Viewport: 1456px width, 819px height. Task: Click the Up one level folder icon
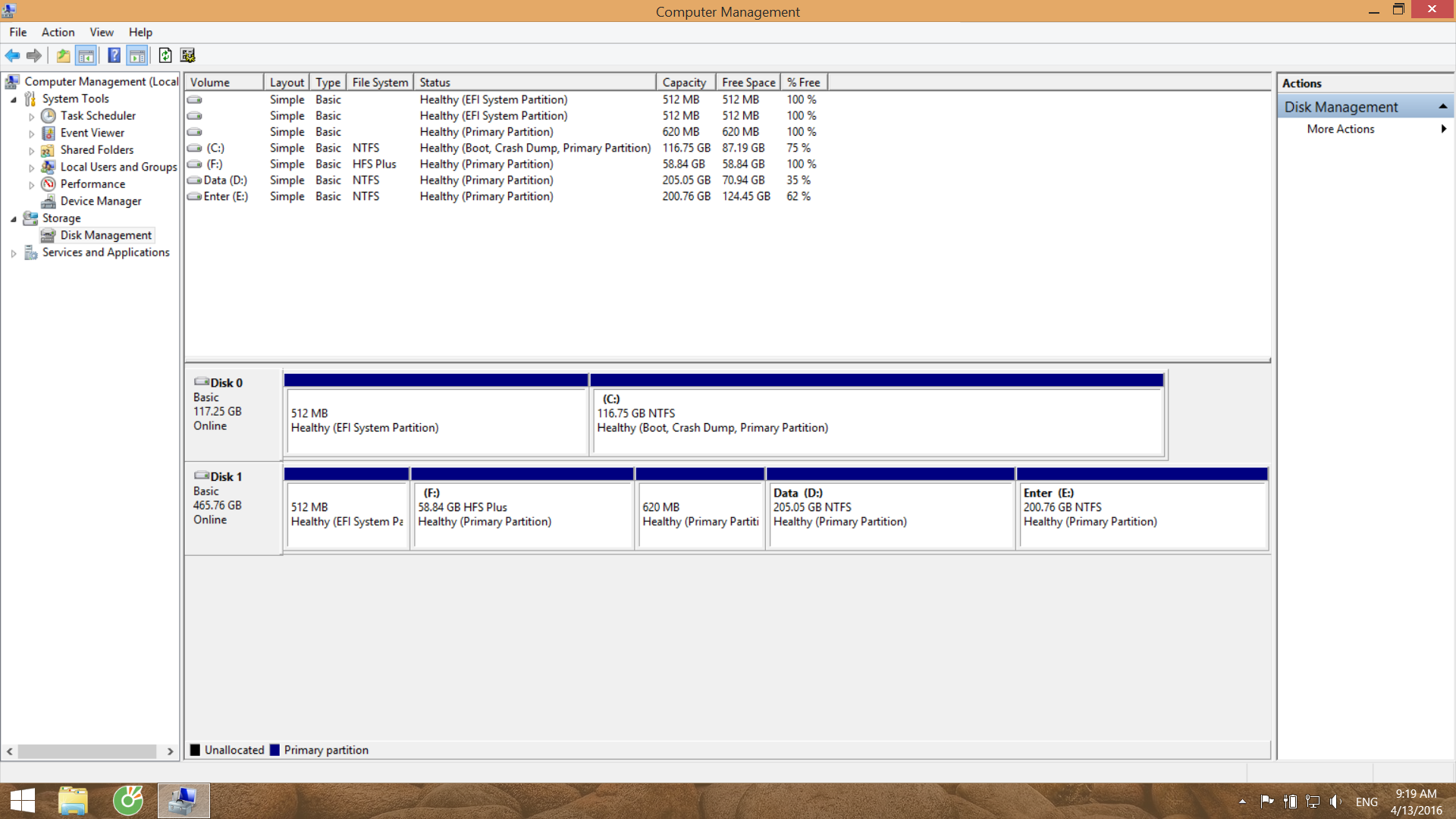pos(63,55)
